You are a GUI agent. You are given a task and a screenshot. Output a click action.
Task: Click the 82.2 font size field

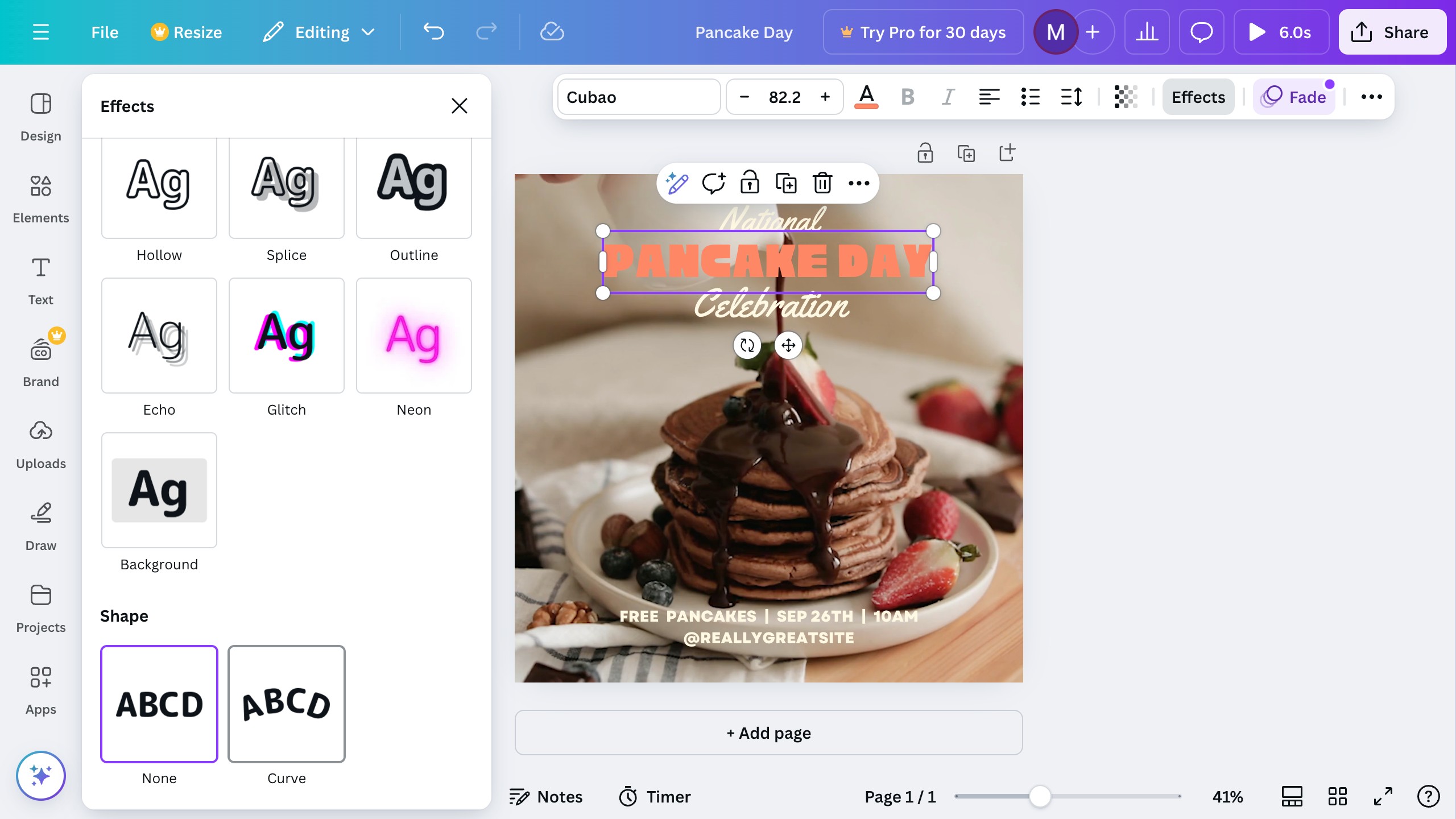785,97
